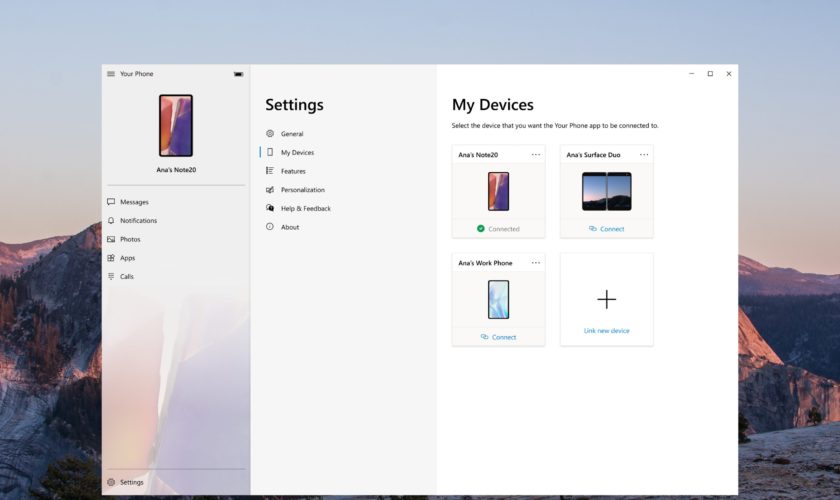Connect to Ana's Surface Duo

[x=607, y=229]
